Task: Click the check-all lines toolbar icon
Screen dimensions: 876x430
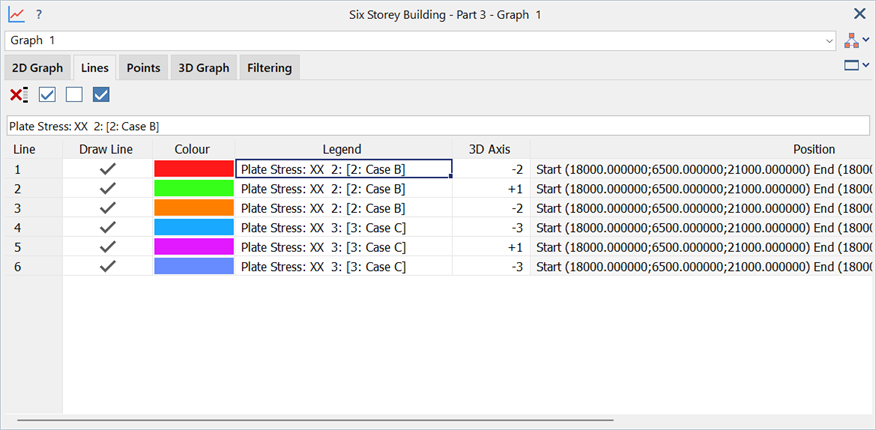Action: point(47,95)
